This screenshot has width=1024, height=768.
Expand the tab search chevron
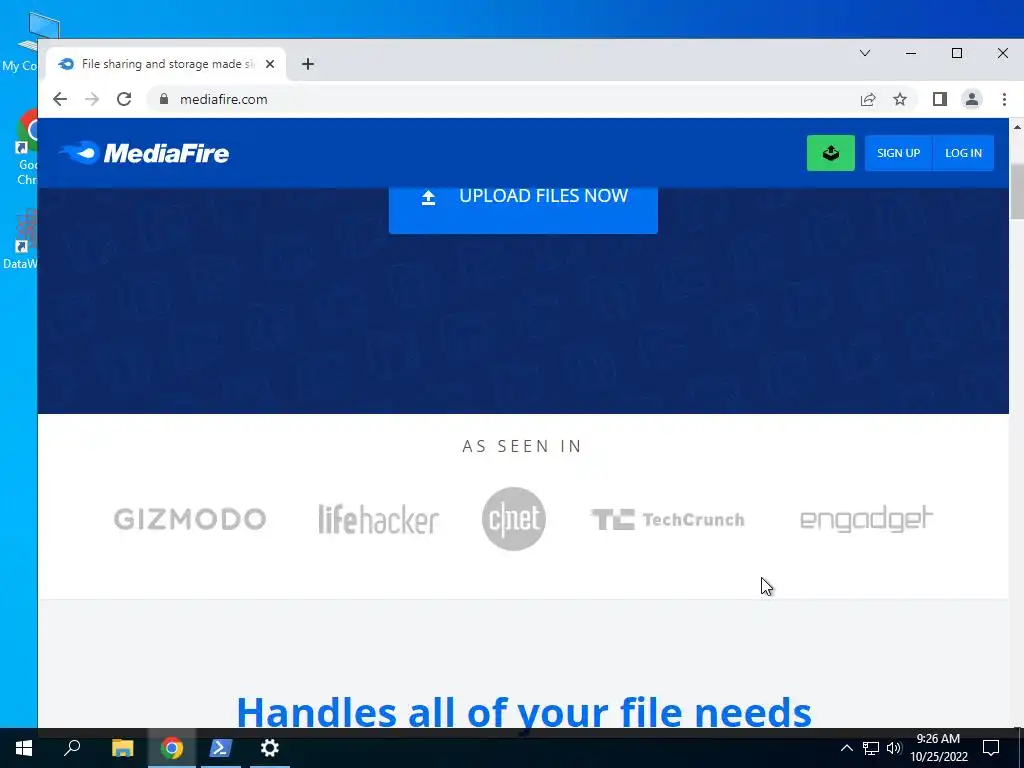(x=865, y=53)
